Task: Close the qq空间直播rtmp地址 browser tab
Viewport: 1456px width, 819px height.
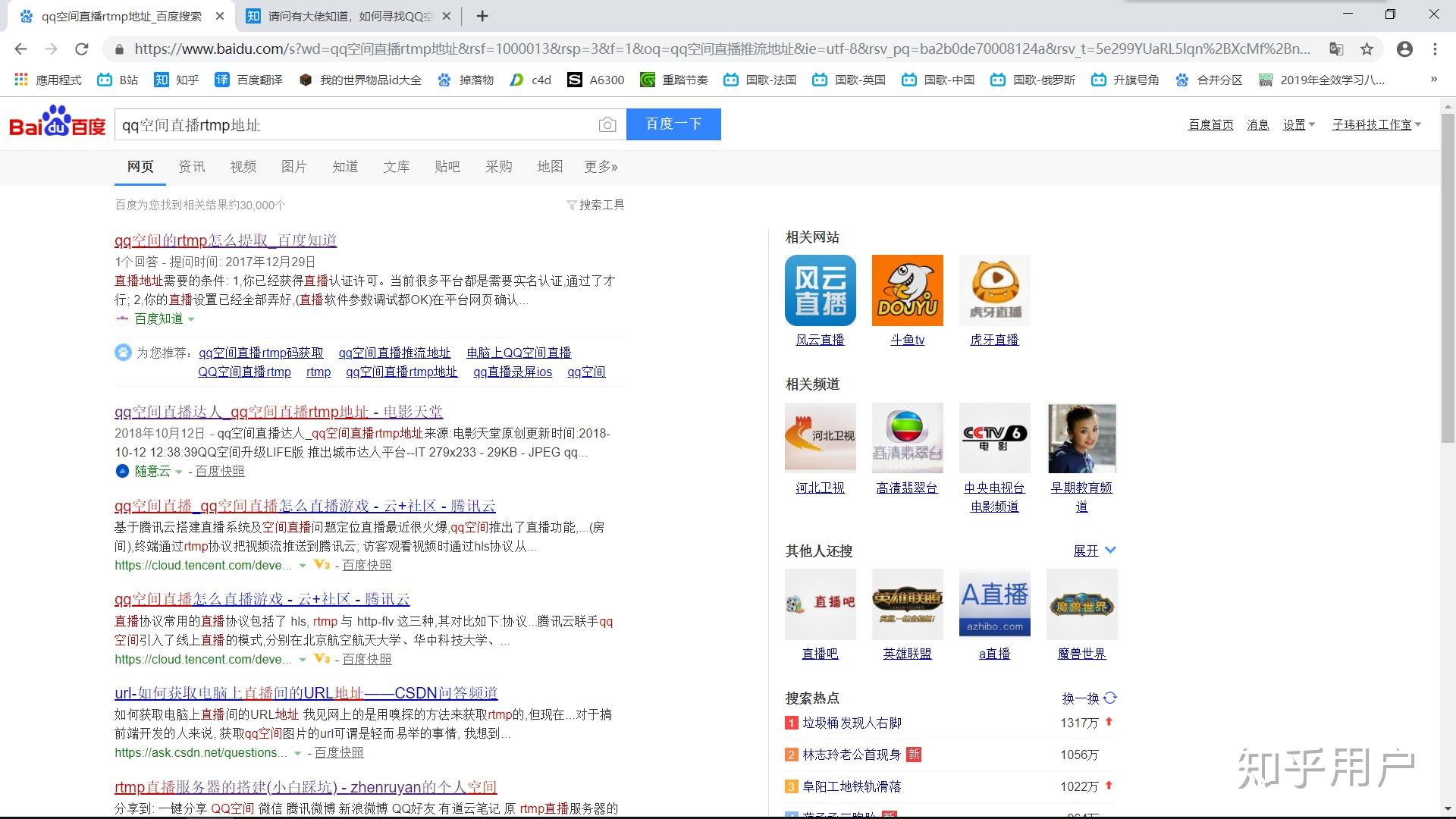Action: pos(220,16)
